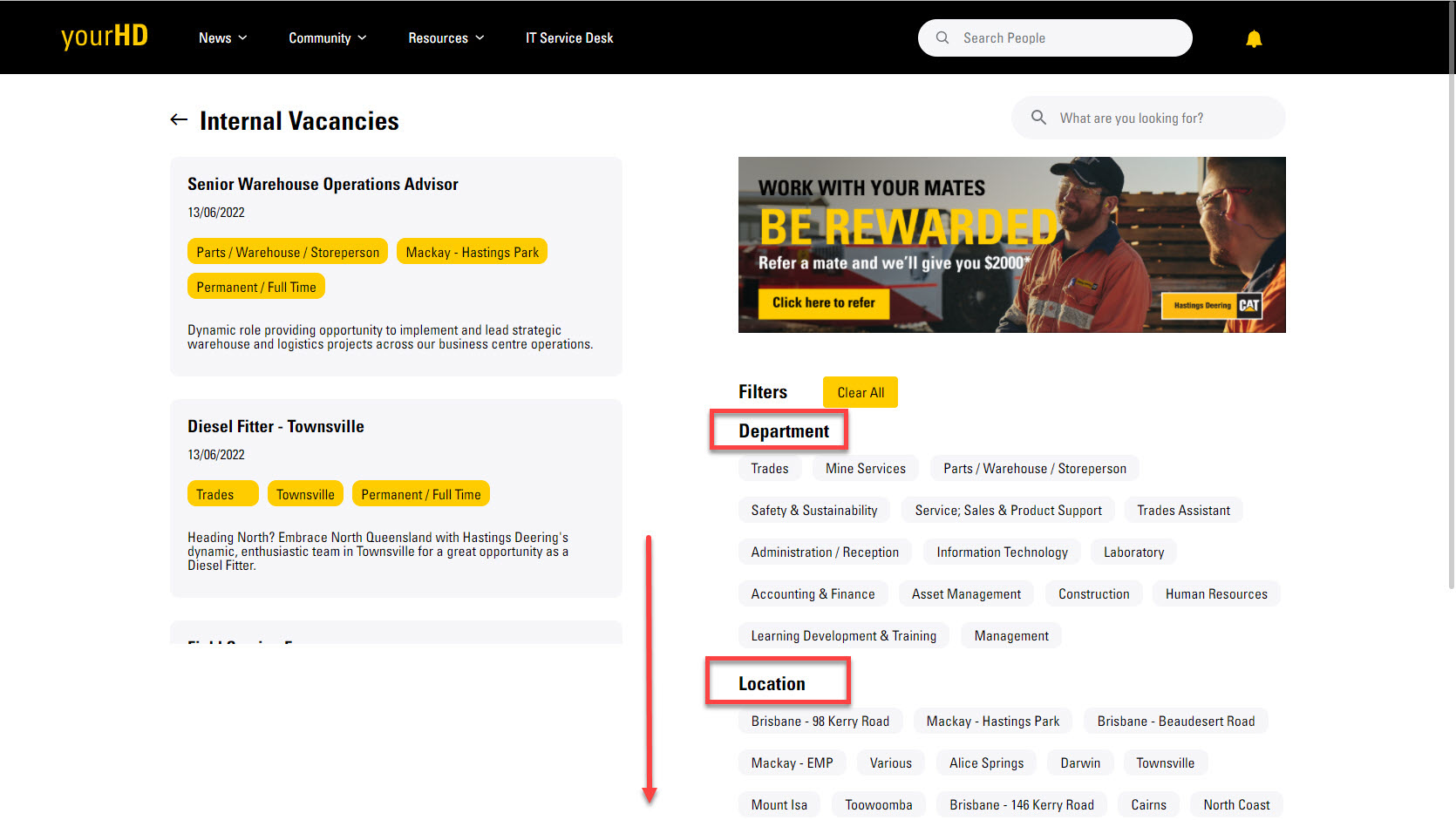
Task: Focus the Search People field
Action: (1055, 38)
